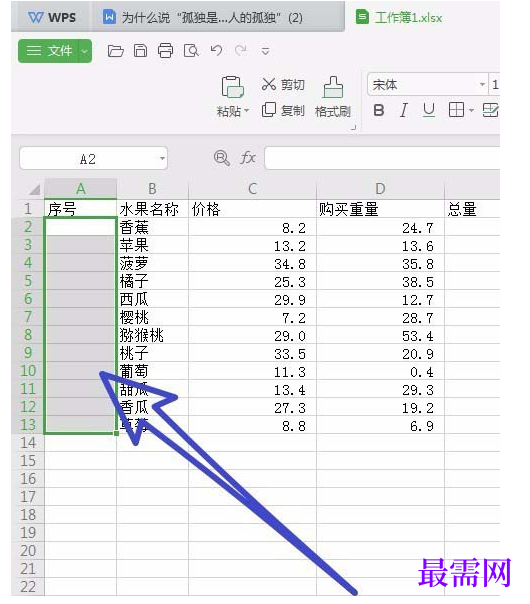Click the cell with 西瓜
530x604 pixels.
click(153, 299)
